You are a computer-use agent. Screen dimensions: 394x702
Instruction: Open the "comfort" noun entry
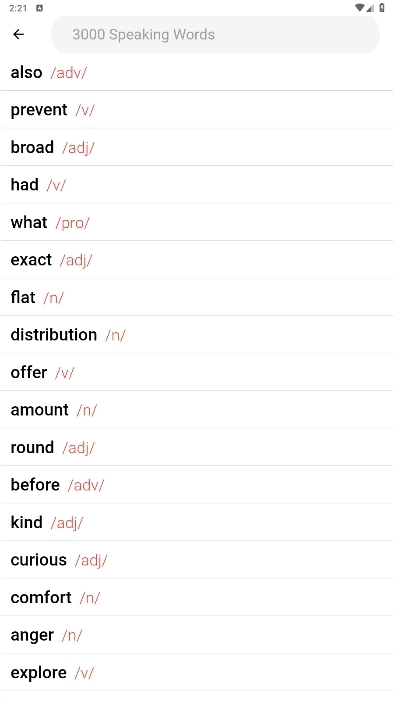197,598
